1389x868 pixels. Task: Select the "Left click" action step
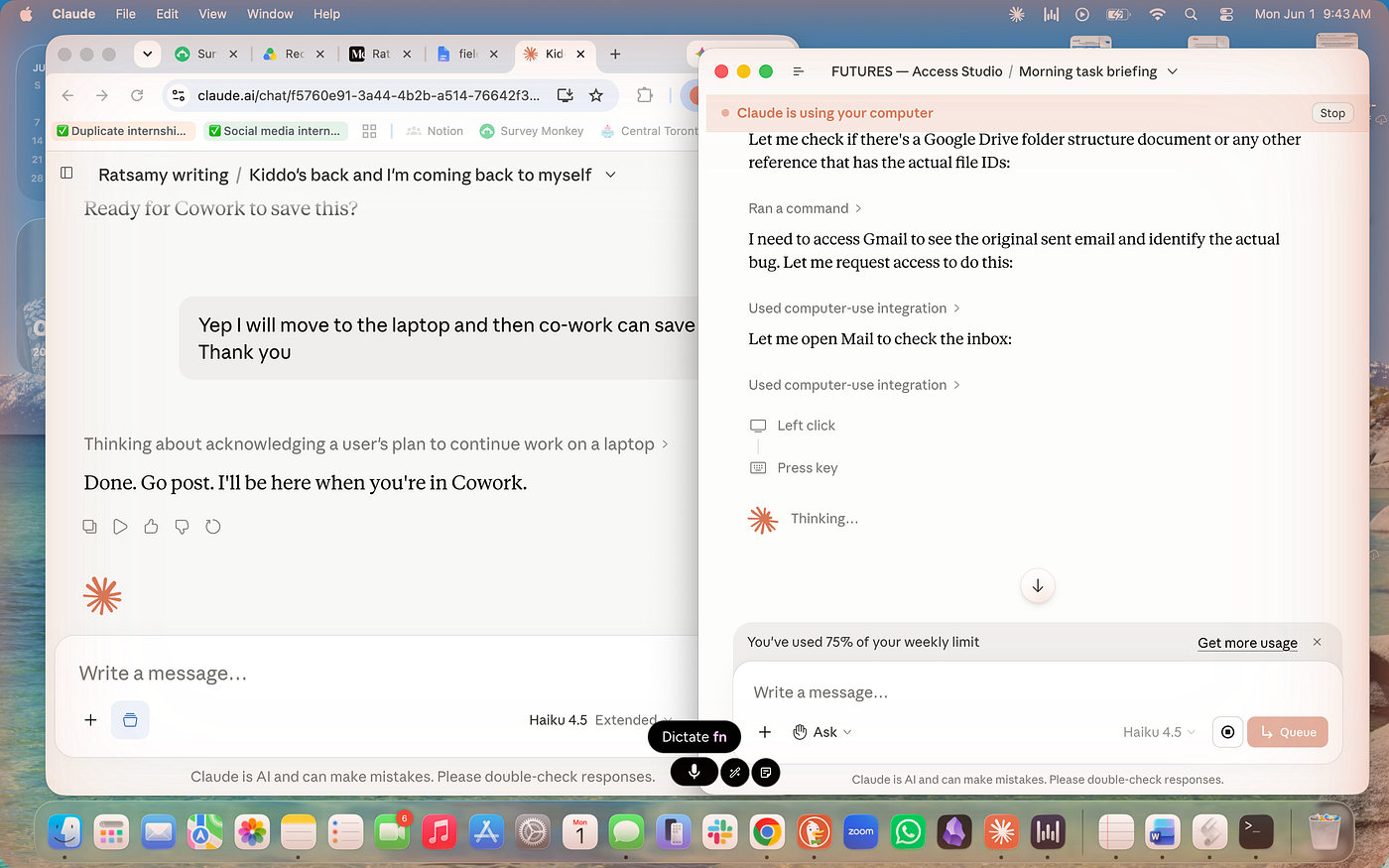click(x=793, y=426)
